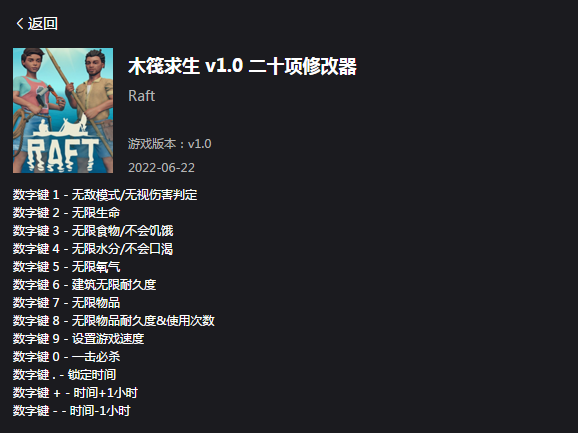Viewport: 578px width, 433px height.
Task: Select the 无限生命 cheat line
Action: click(x=66, y=213)
